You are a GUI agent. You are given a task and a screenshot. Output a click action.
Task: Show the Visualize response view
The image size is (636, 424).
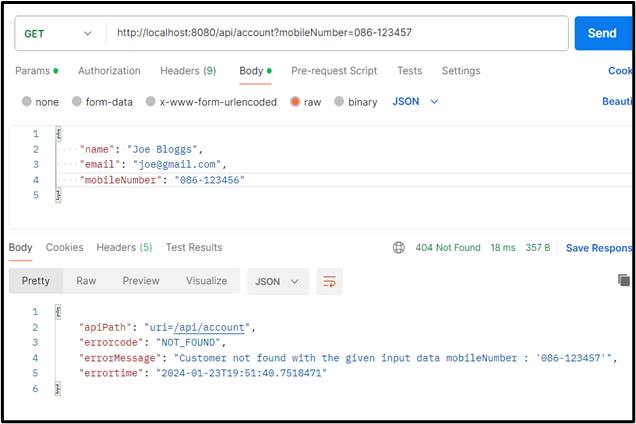click(206, 281)
